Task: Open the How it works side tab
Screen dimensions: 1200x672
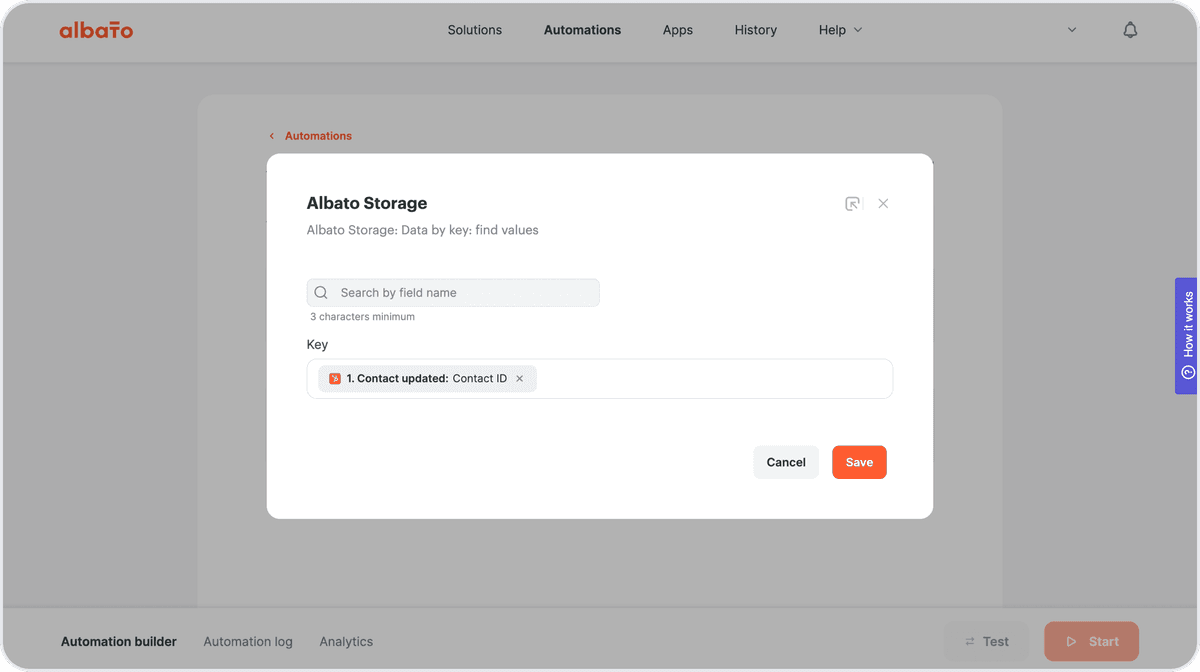Action: (1187, 336)
